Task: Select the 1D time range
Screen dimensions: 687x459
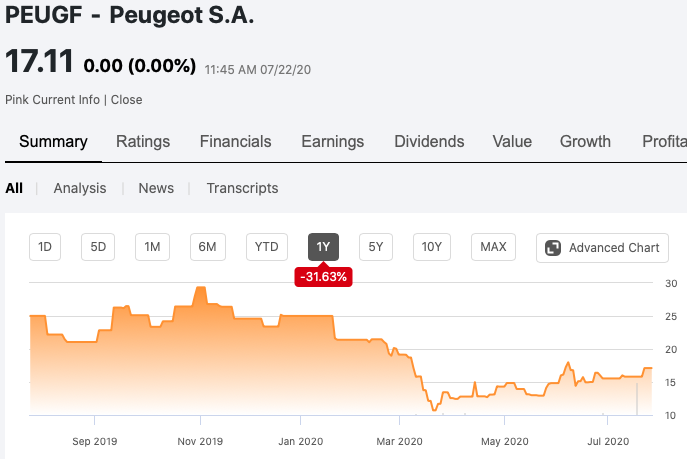Action: [x=45, y=247]
